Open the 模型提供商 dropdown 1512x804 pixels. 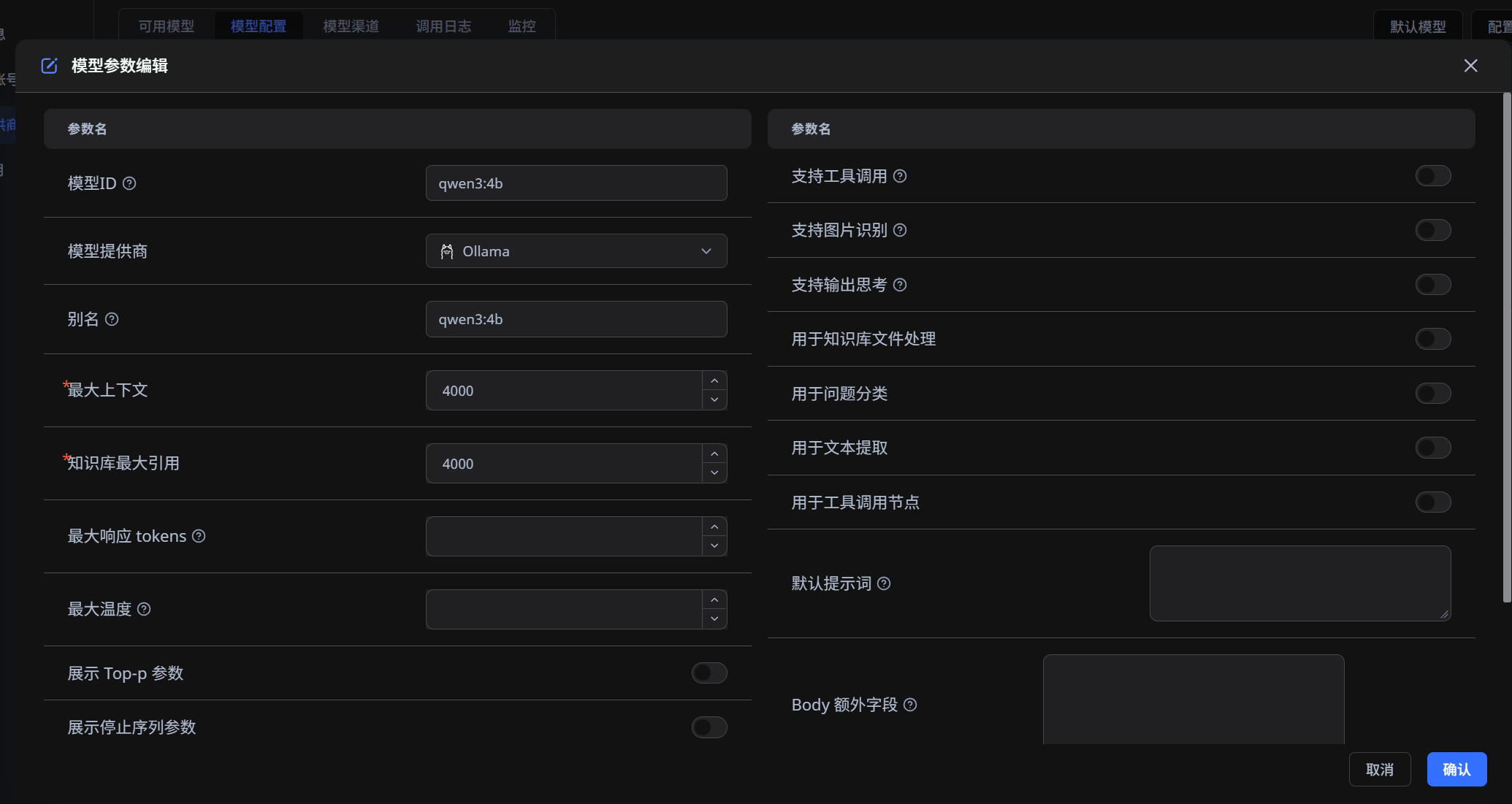tap(576, 250)
